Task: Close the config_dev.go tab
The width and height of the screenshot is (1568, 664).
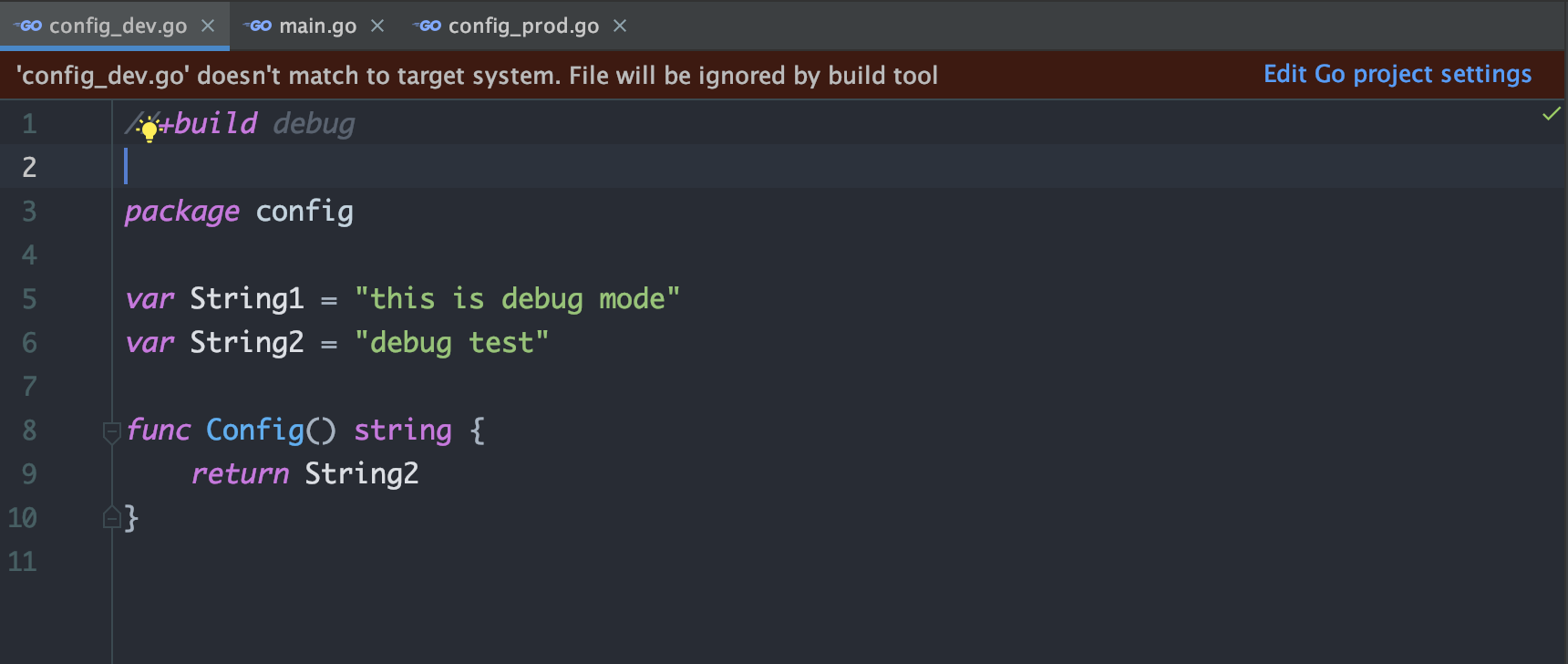Action: click(208, 26)
